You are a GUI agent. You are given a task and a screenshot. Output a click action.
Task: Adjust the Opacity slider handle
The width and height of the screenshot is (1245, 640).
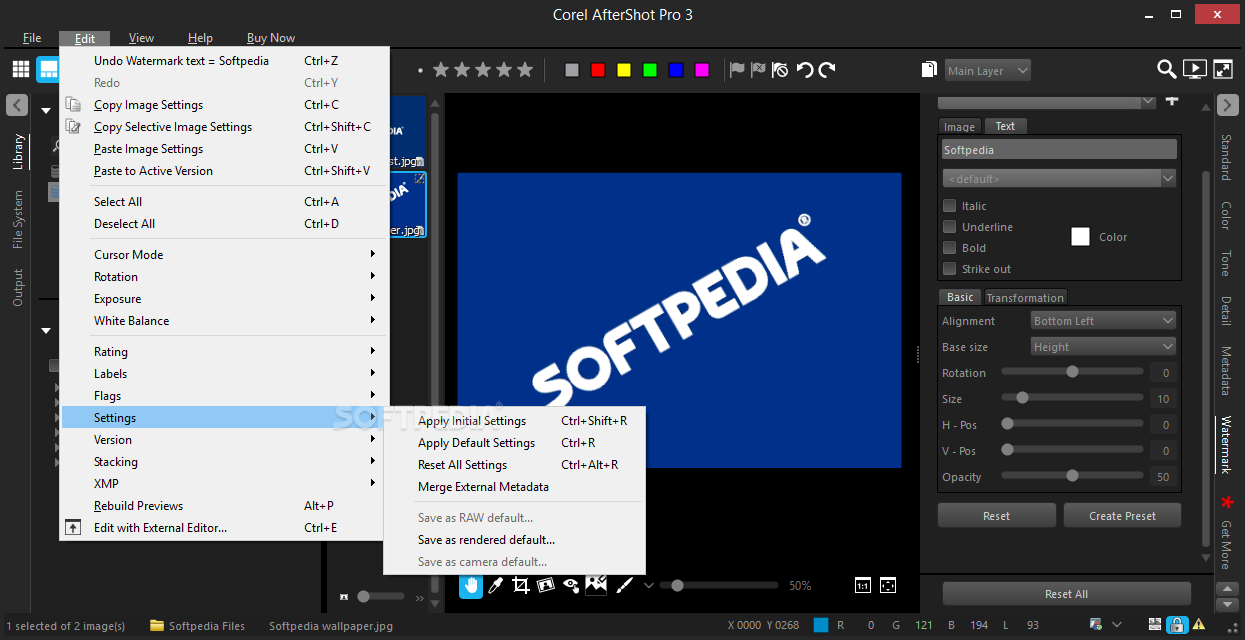tap(1072, 476)
